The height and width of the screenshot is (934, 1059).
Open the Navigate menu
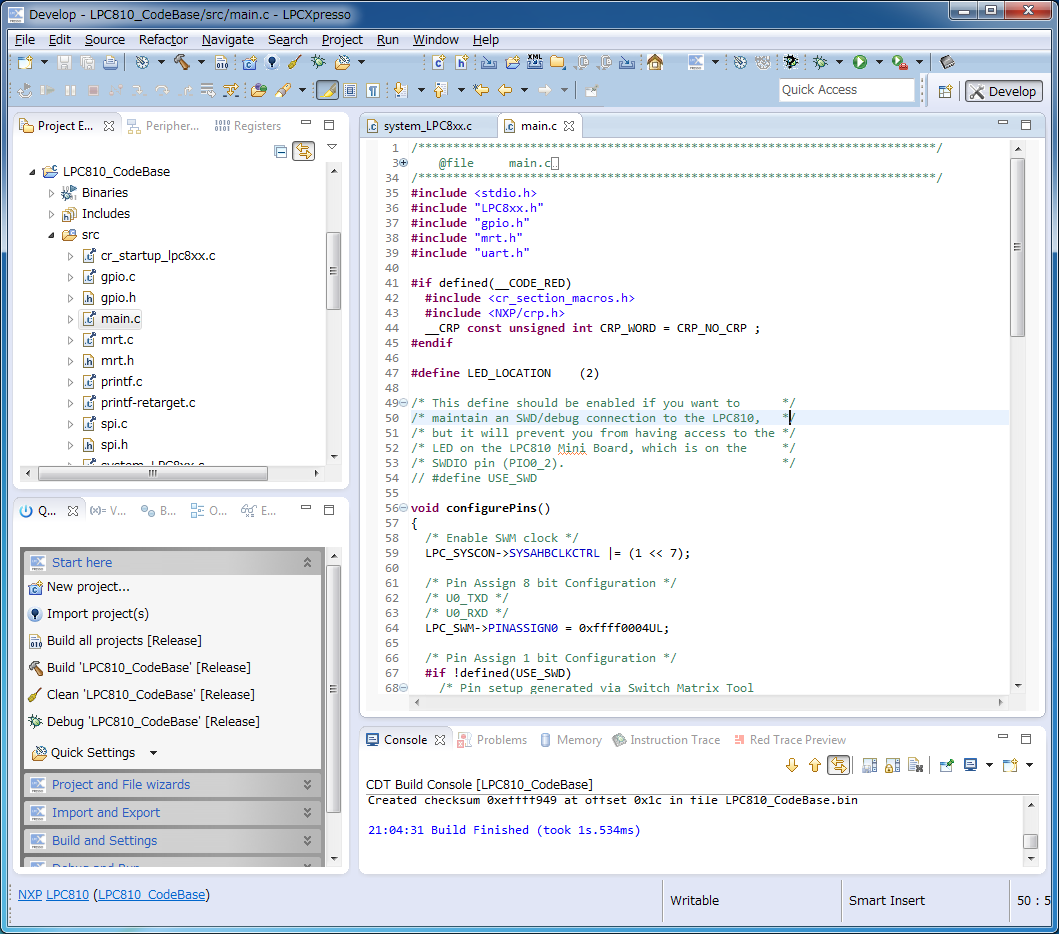point(228,40)
